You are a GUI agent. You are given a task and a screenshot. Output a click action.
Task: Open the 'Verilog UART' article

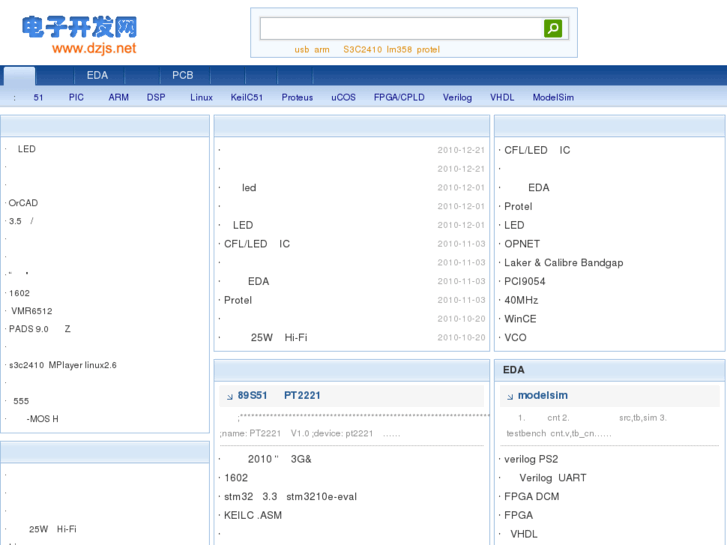553,478
